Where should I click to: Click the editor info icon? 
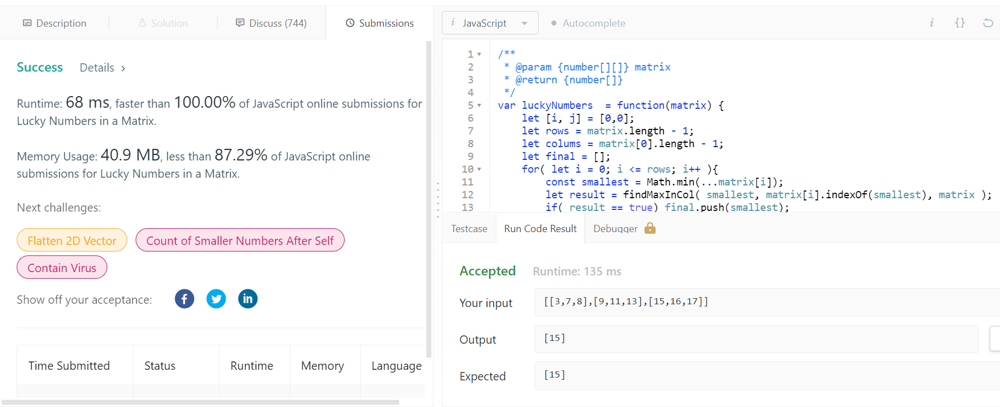pyautogui.click(x=931, y=23)
